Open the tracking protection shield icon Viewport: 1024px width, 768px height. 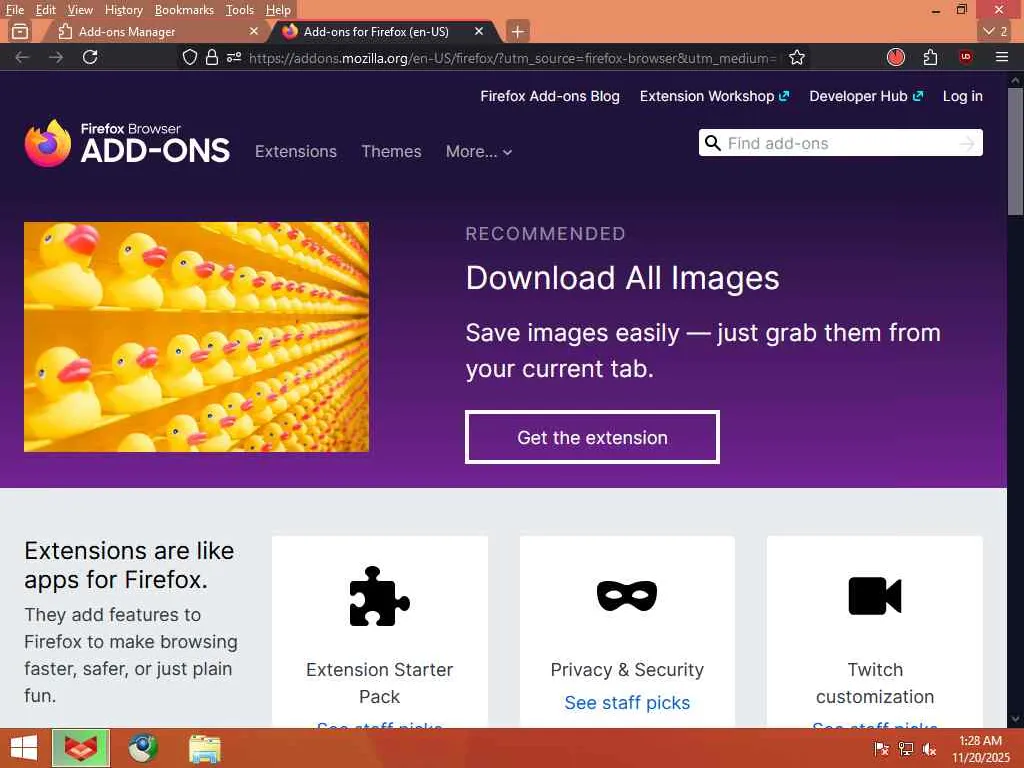(189, 57)
